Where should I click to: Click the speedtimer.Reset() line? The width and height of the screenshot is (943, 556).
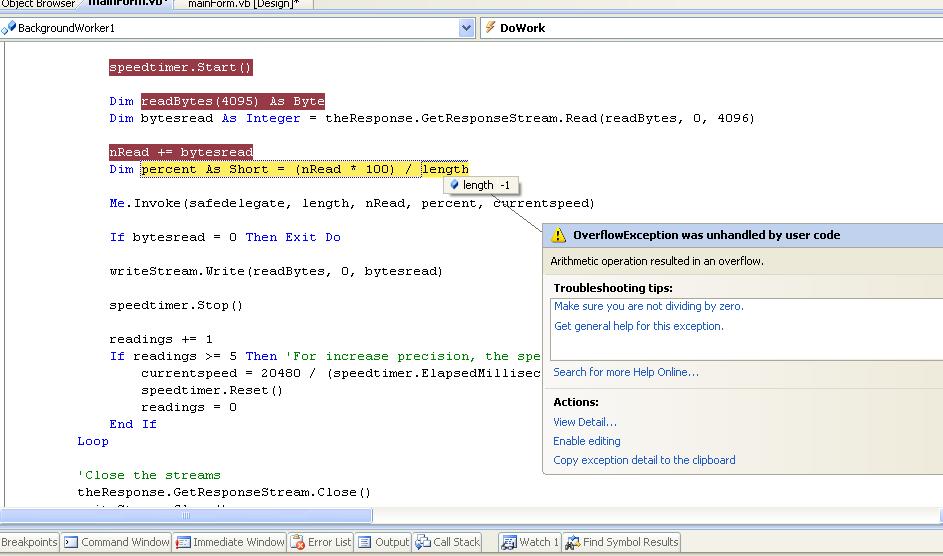[x=212, y=390]
